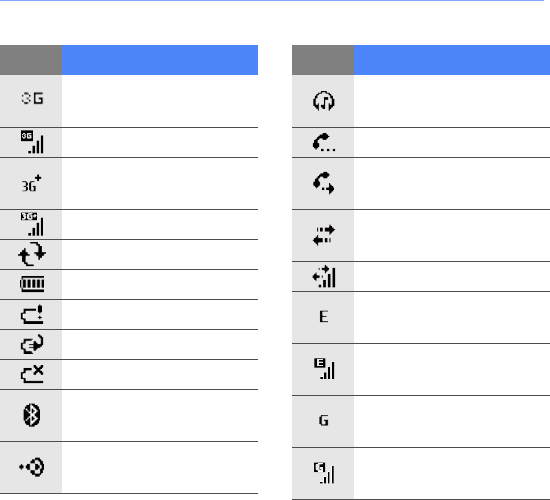The image size is (550, 500).
Task: Click the 3G+ signal strength bars icon
Action: pyautogui.click(x=32, y=224)
